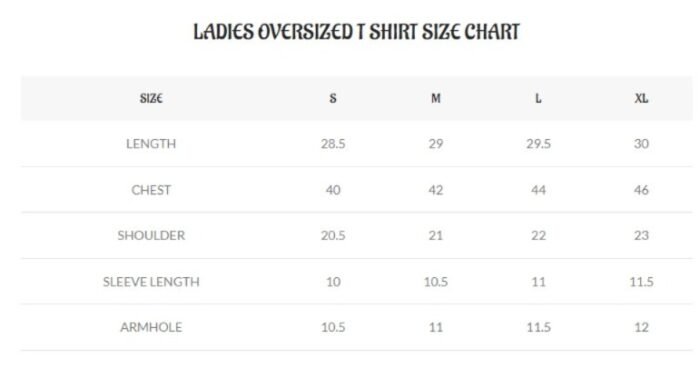
Task: Click sleeve length value 10.5 for M
Action: coord(436,282)
